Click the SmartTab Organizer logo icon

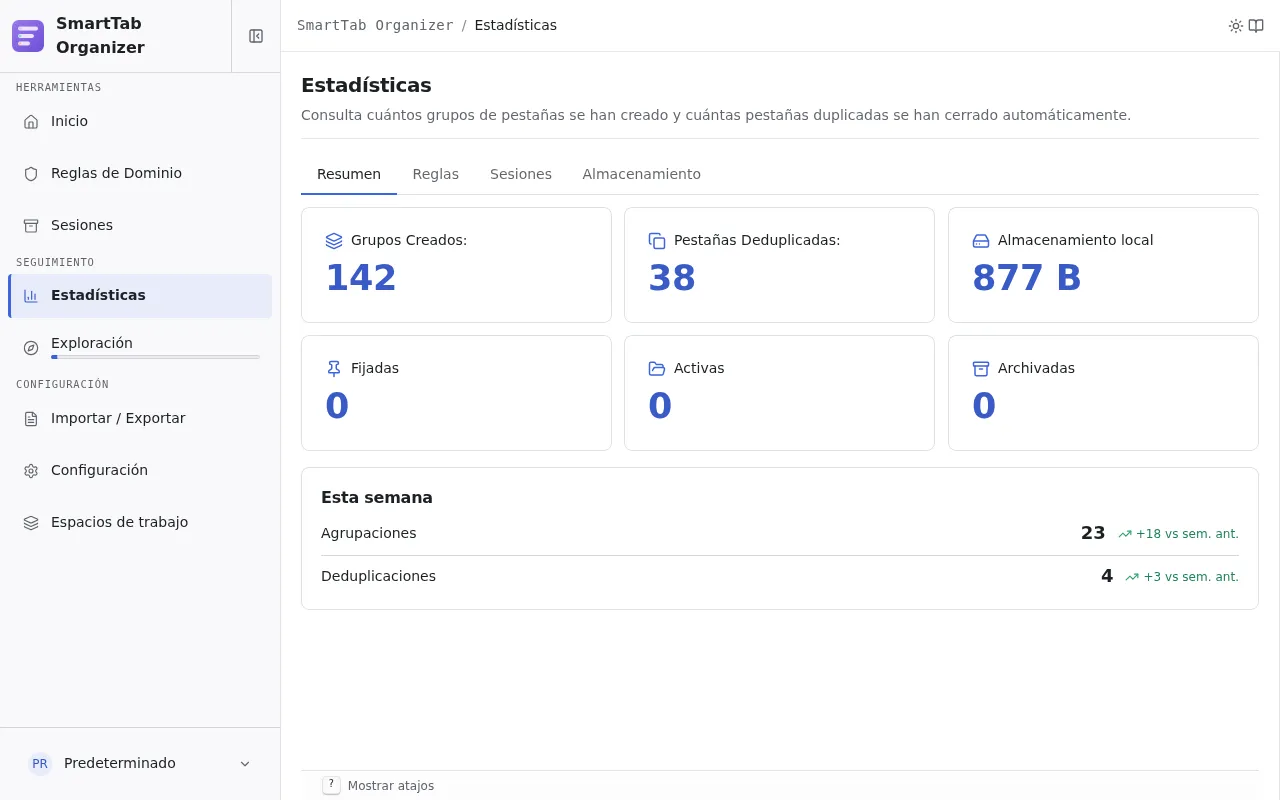point(28,36)
